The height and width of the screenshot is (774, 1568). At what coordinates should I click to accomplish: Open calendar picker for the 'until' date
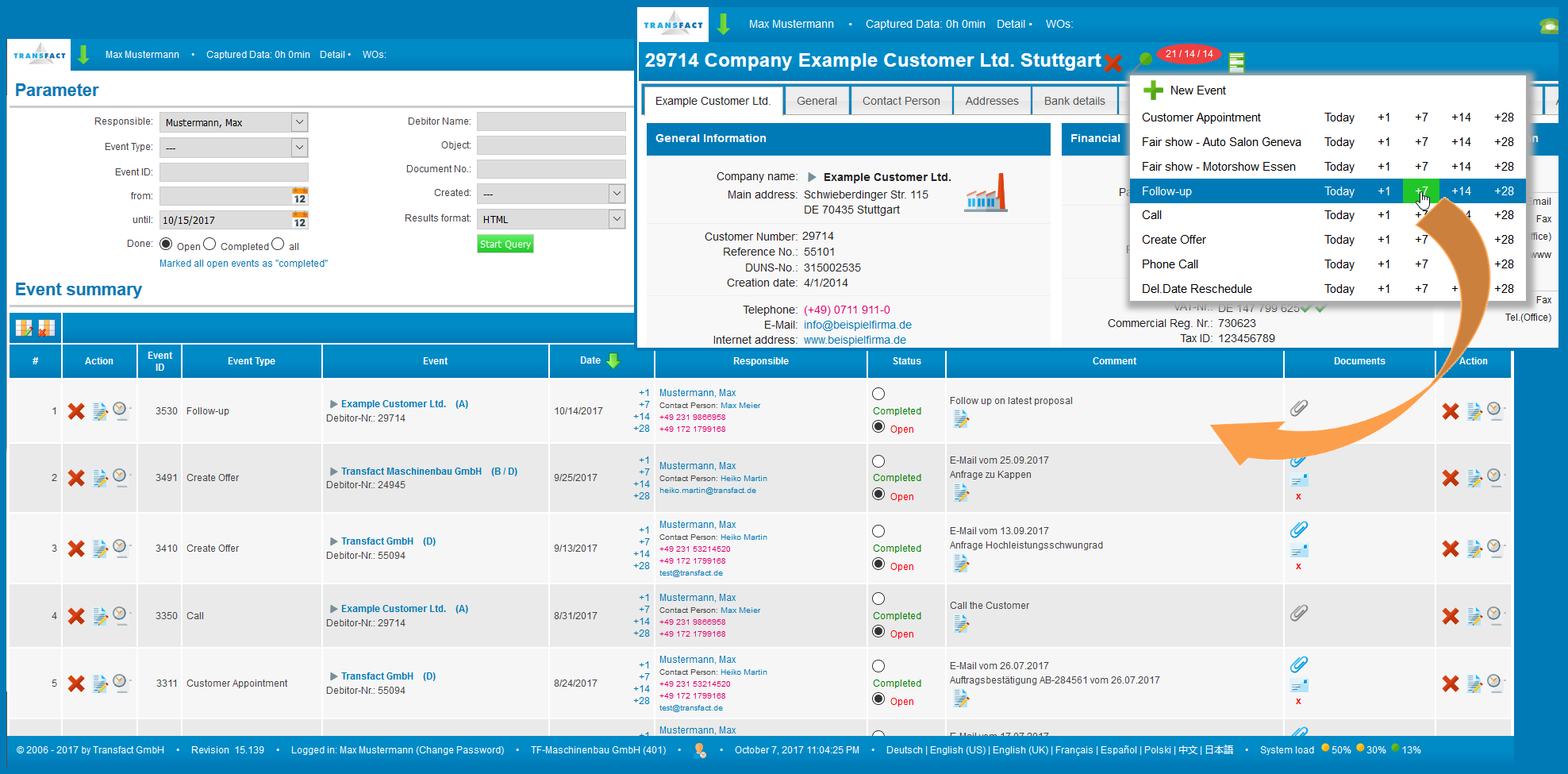300,220
